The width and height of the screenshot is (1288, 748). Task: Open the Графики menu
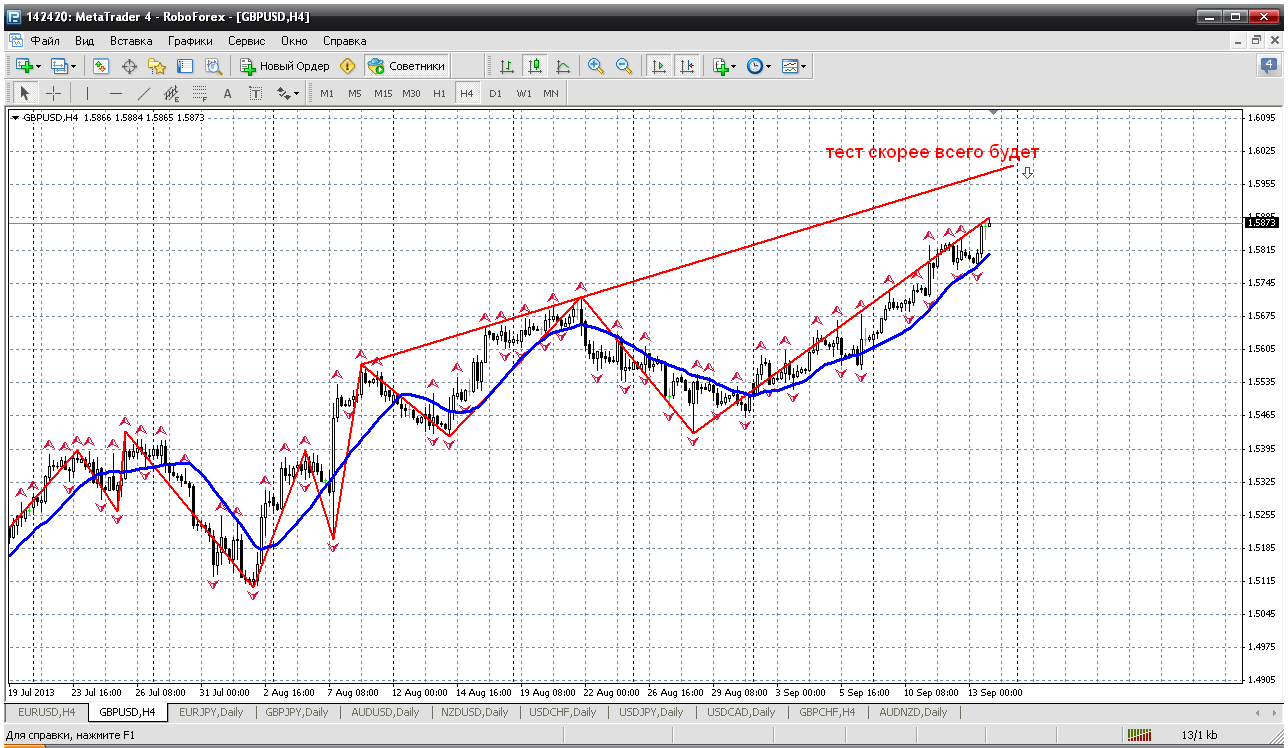click(x=190, y=41)
